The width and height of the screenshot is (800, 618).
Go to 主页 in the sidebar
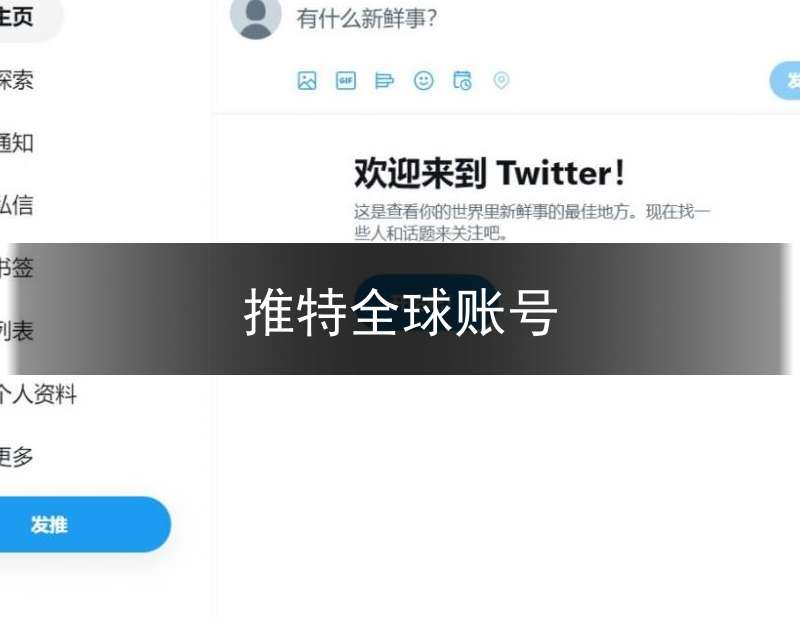[16, 16]
